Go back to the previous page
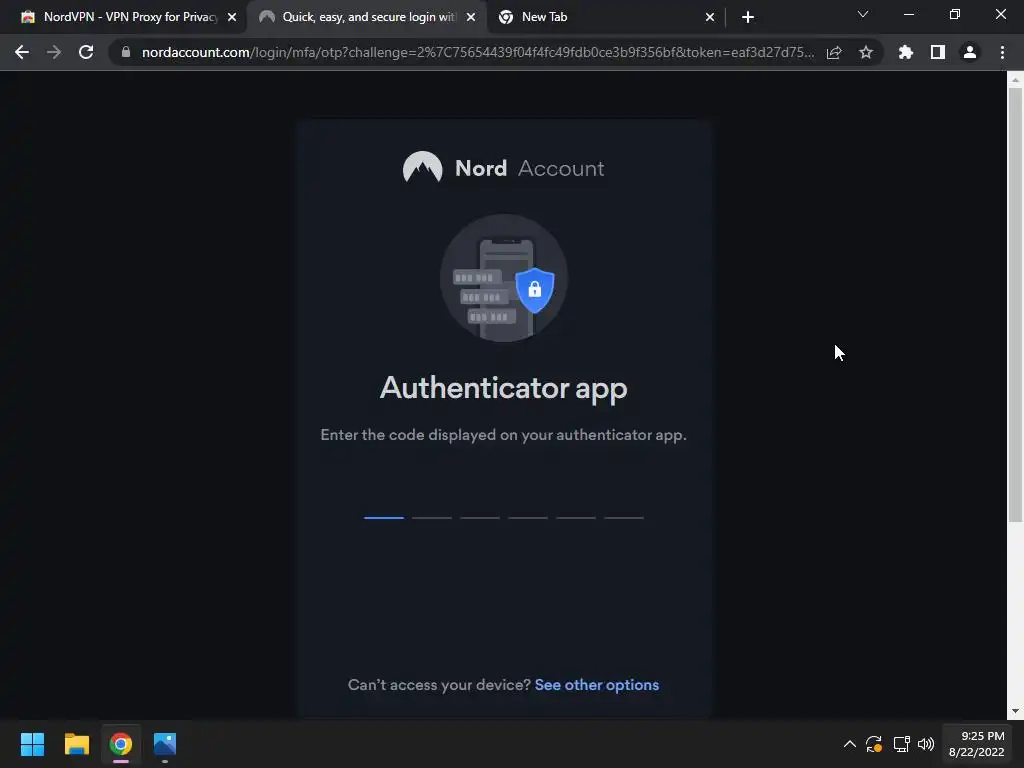This screenshot has width=1024, height=768. tap(22, 52)
